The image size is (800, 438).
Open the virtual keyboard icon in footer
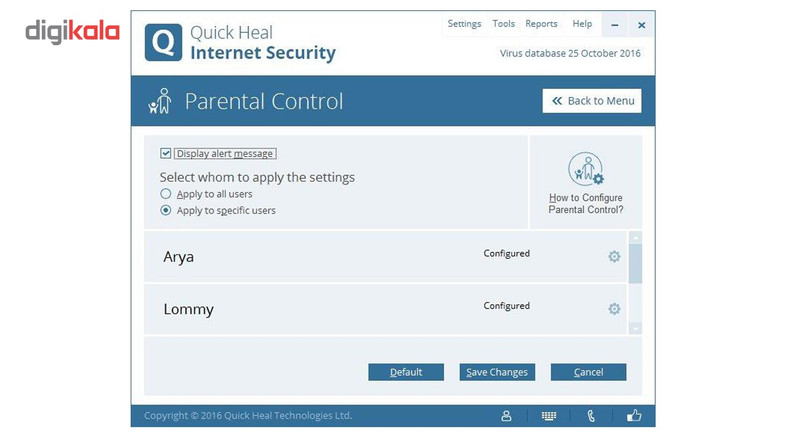[x=549, y=416]
